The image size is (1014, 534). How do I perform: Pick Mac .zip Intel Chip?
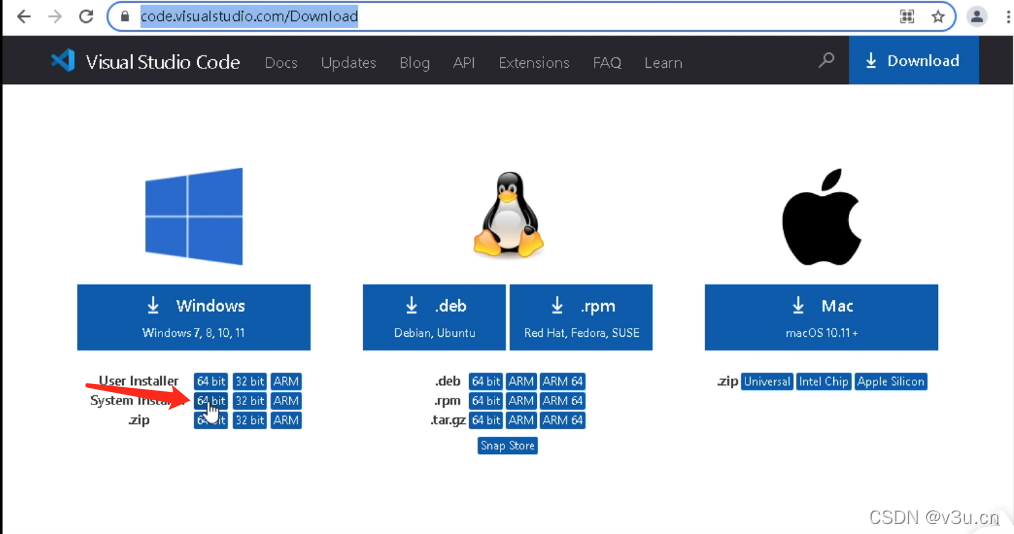[823, 381]
